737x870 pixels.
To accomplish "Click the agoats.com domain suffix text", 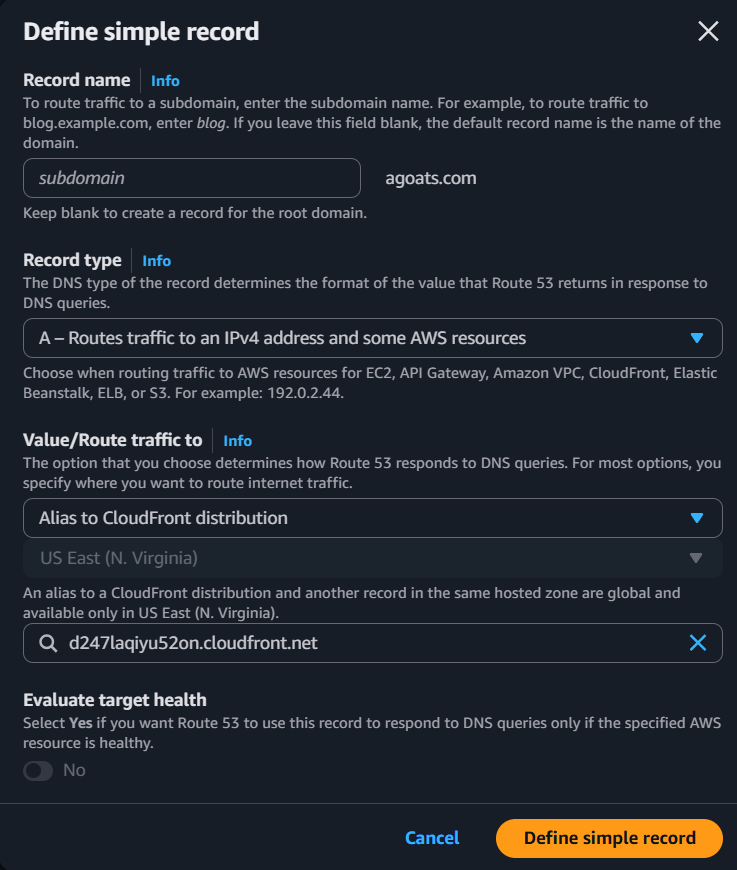I will click(430, 178).
